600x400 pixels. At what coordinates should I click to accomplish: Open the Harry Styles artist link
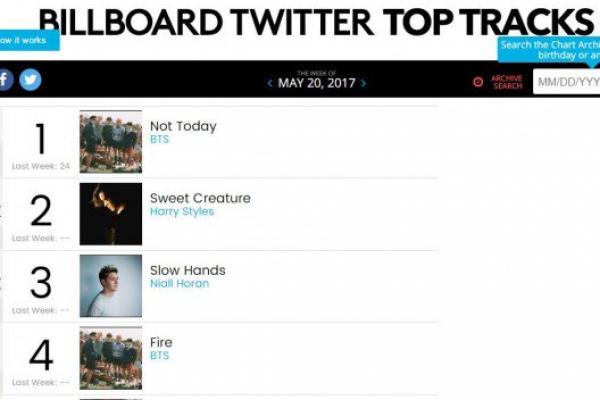coord(182,212)
